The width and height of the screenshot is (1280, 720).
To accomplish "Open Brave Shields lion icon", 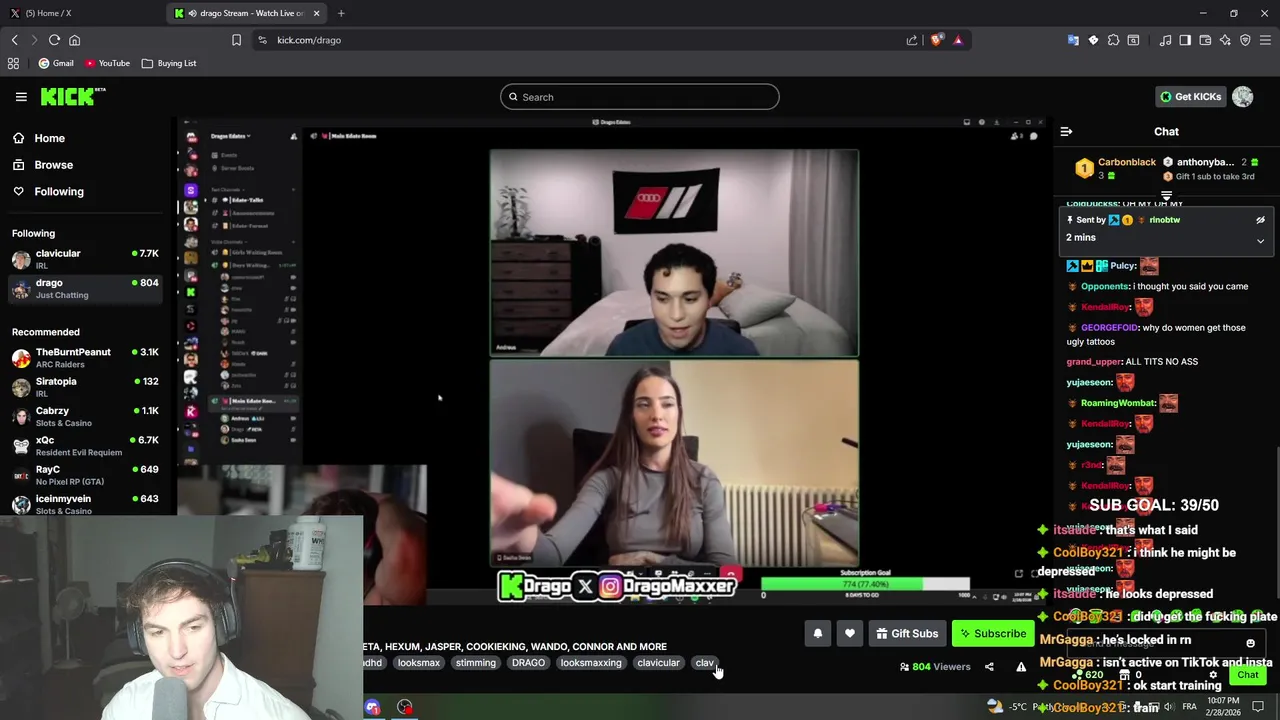I will (x=936, y=40).
